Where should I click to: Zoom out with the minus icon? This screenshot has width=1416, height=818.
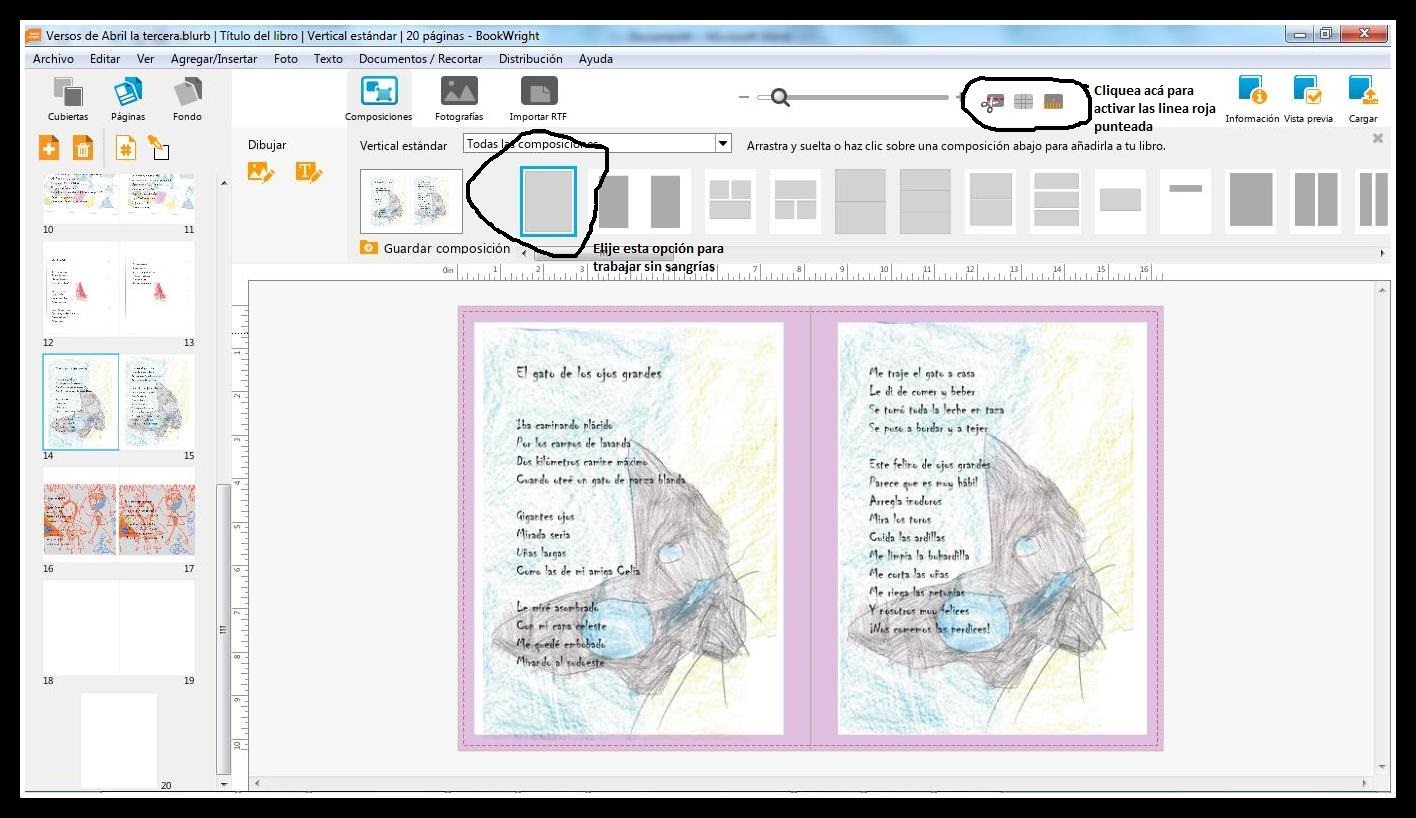[x=743, y=97]
